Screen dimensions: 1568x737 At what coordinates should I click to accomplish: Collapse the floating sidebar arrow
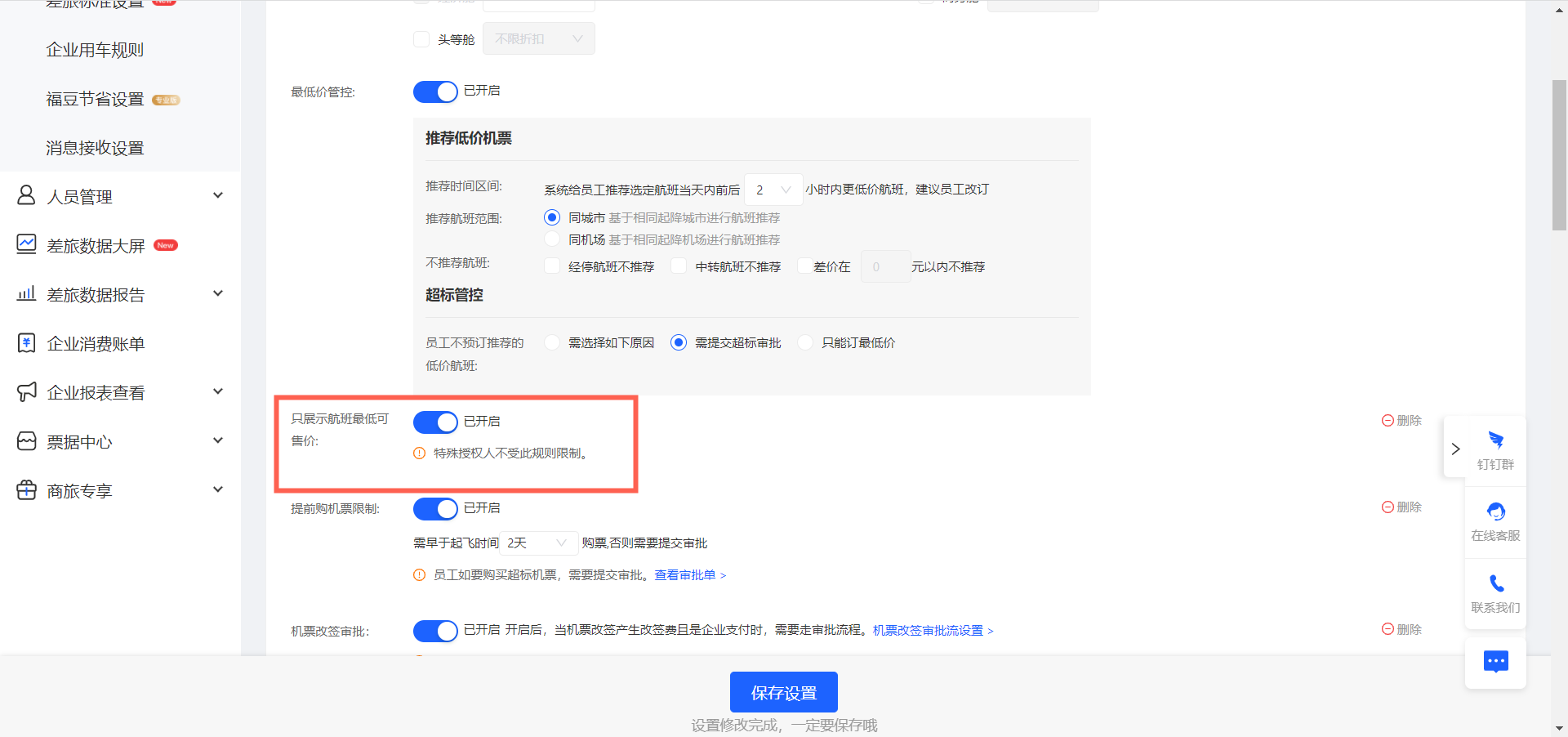pos(1455,449)
